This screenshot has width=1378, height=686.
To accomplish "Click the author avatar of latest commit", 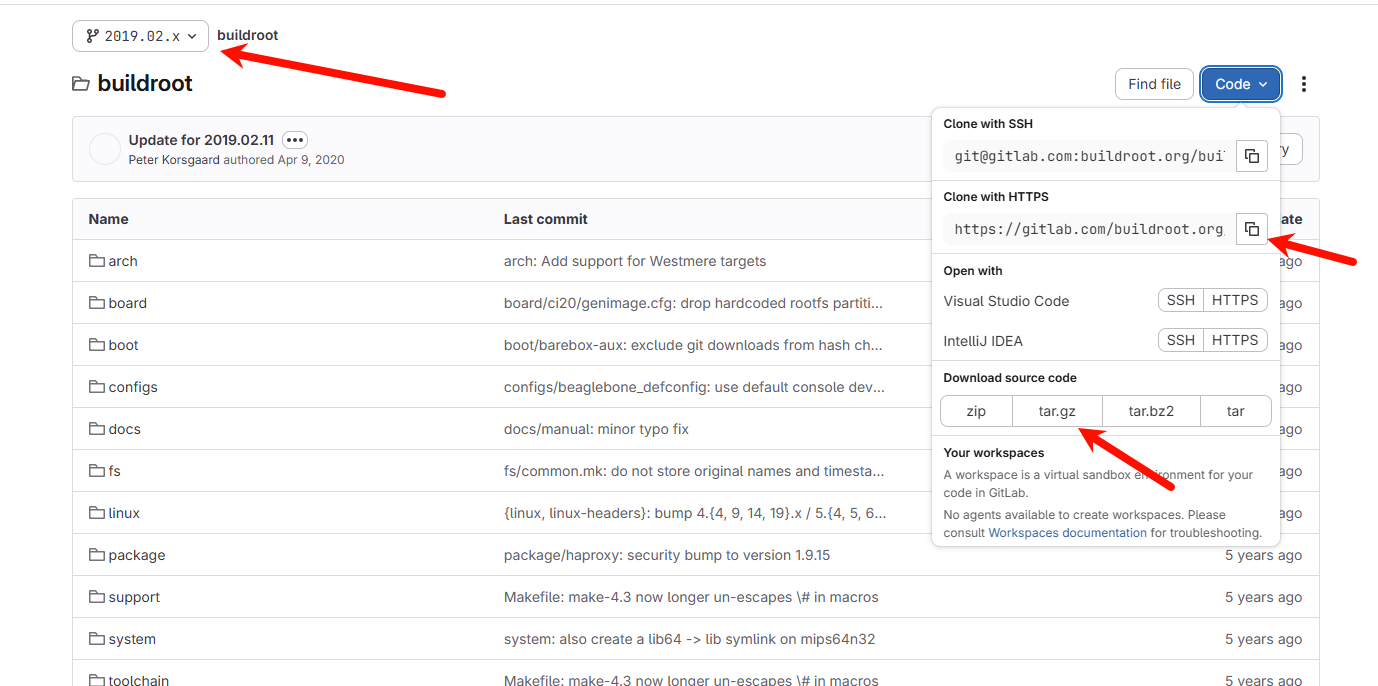I will (105, 149).
